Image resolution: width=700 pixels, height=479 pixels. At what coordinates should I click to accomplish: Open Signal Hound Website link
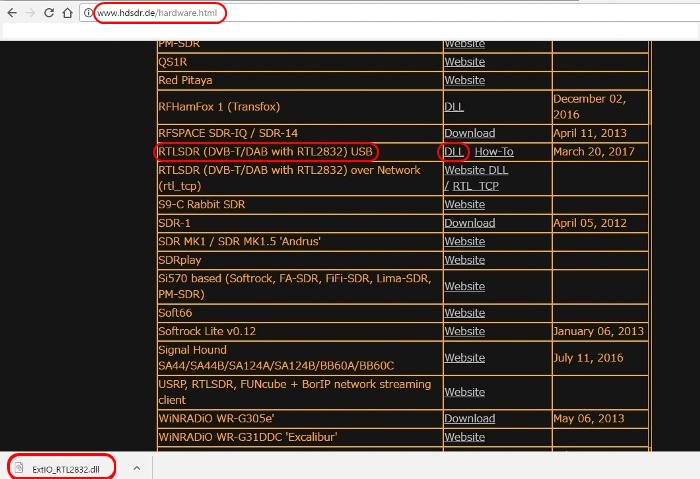click(x=464, y=358)
